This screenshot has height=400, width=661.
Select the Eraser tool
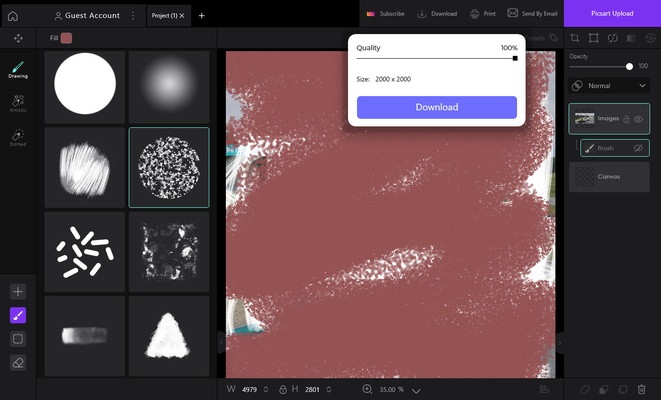pyautogui.click(x=18, y=363)
